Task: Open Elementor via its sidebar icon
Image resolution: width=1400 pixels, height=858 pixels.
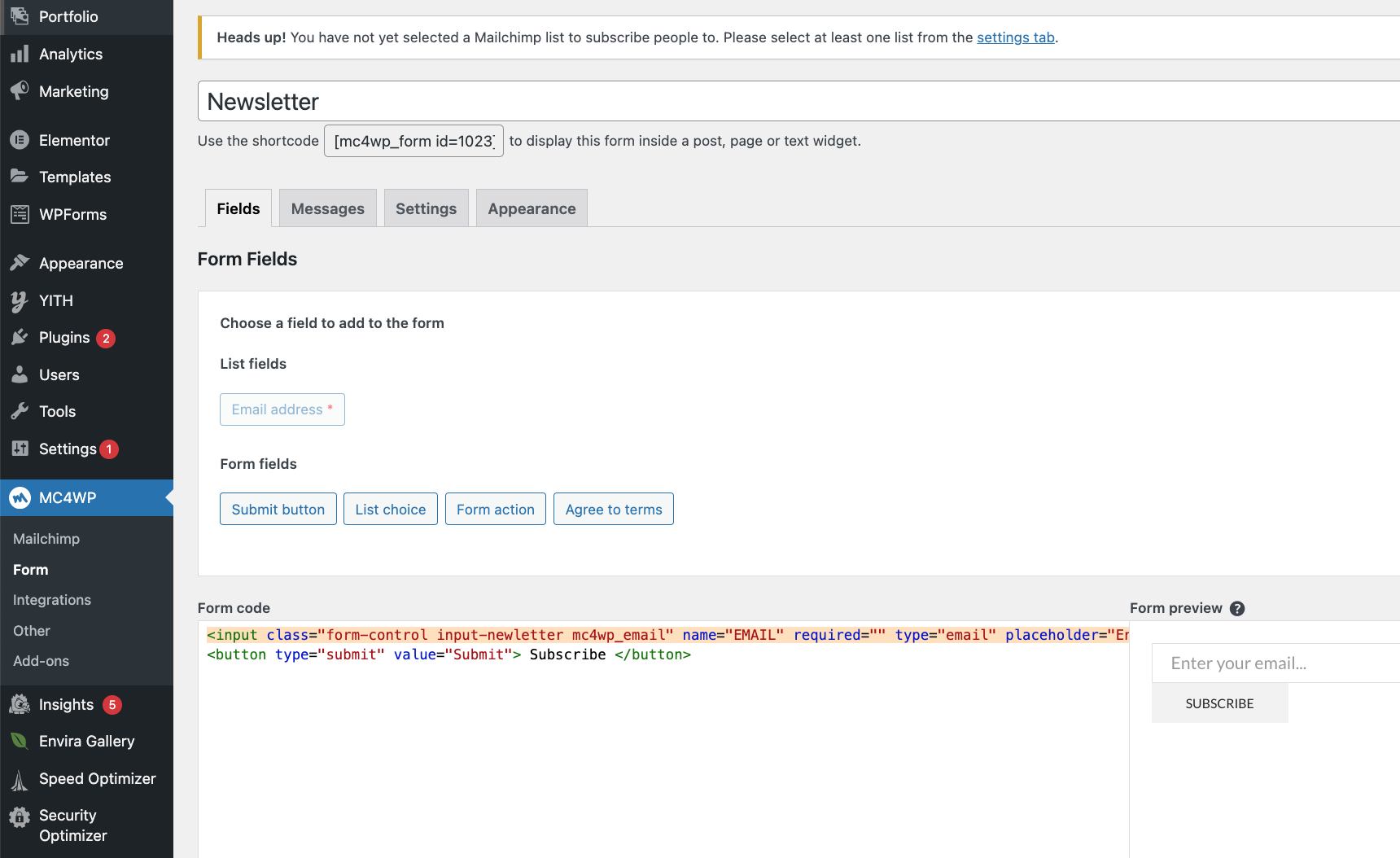Action: 20,140
